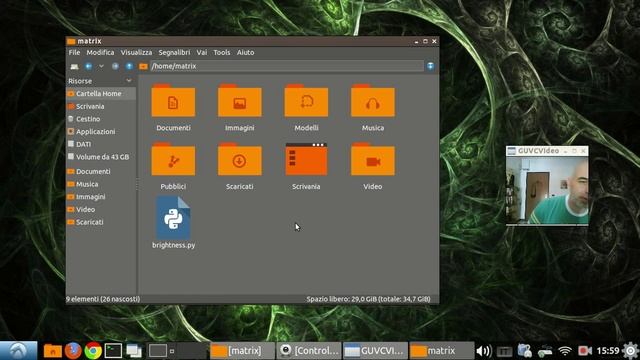Select the Scaricati folder in file view
Image resolution: width=640 pixels, height=360 pixels.
point(240,159)
